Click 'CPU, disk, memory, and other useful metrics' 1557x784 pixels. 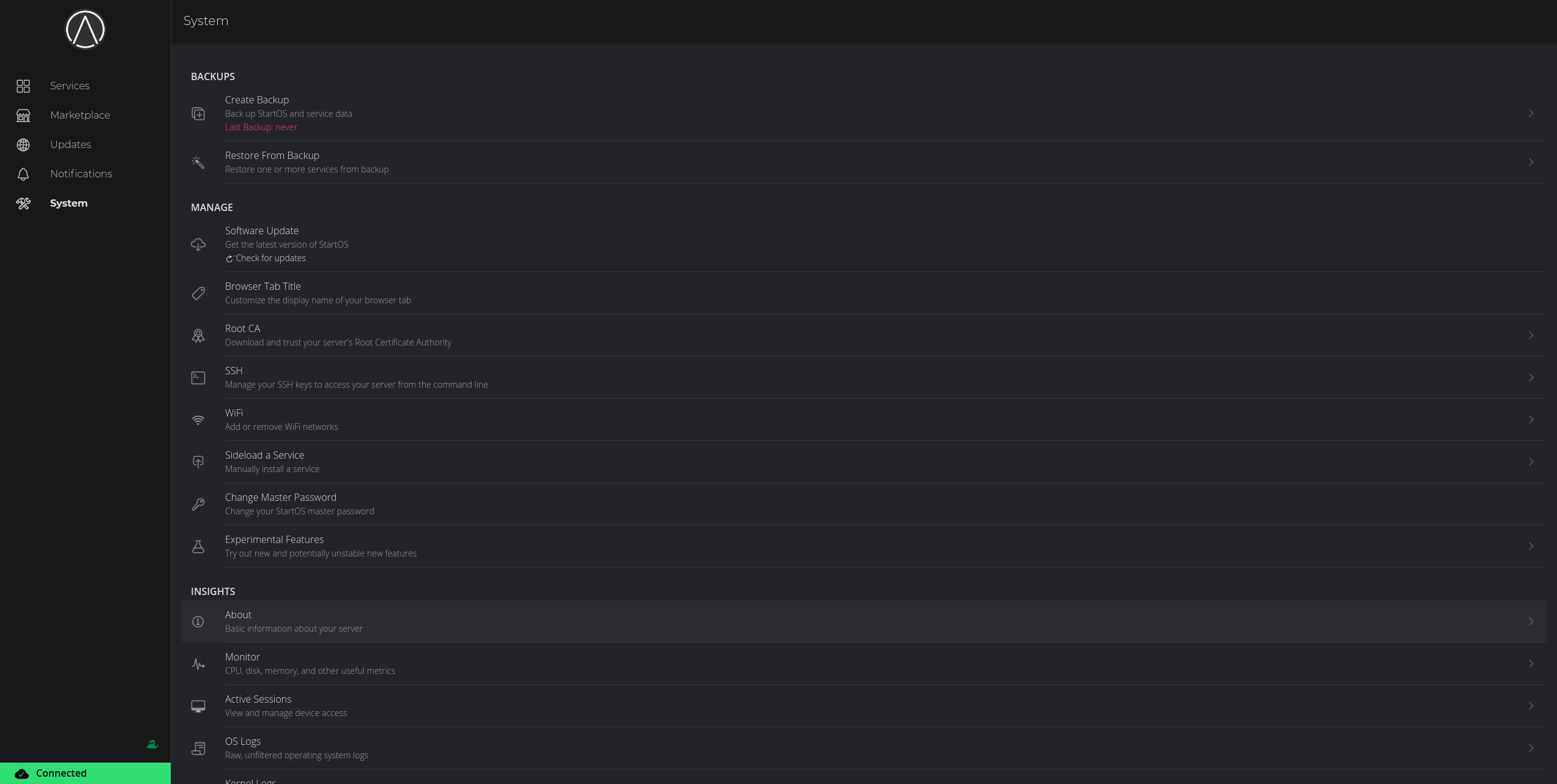pyautogui.click(x=310, y=671)
